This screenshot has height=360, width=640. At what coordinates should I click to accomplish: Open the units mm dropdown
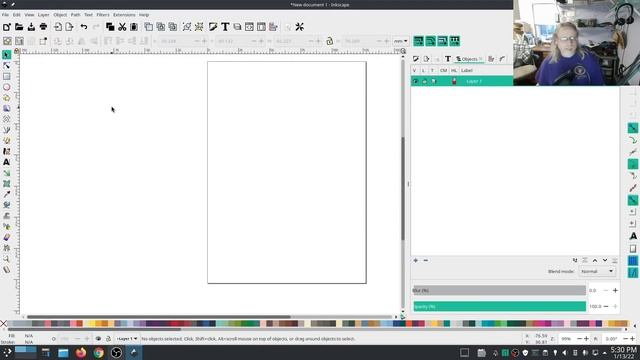coord(400,41)
